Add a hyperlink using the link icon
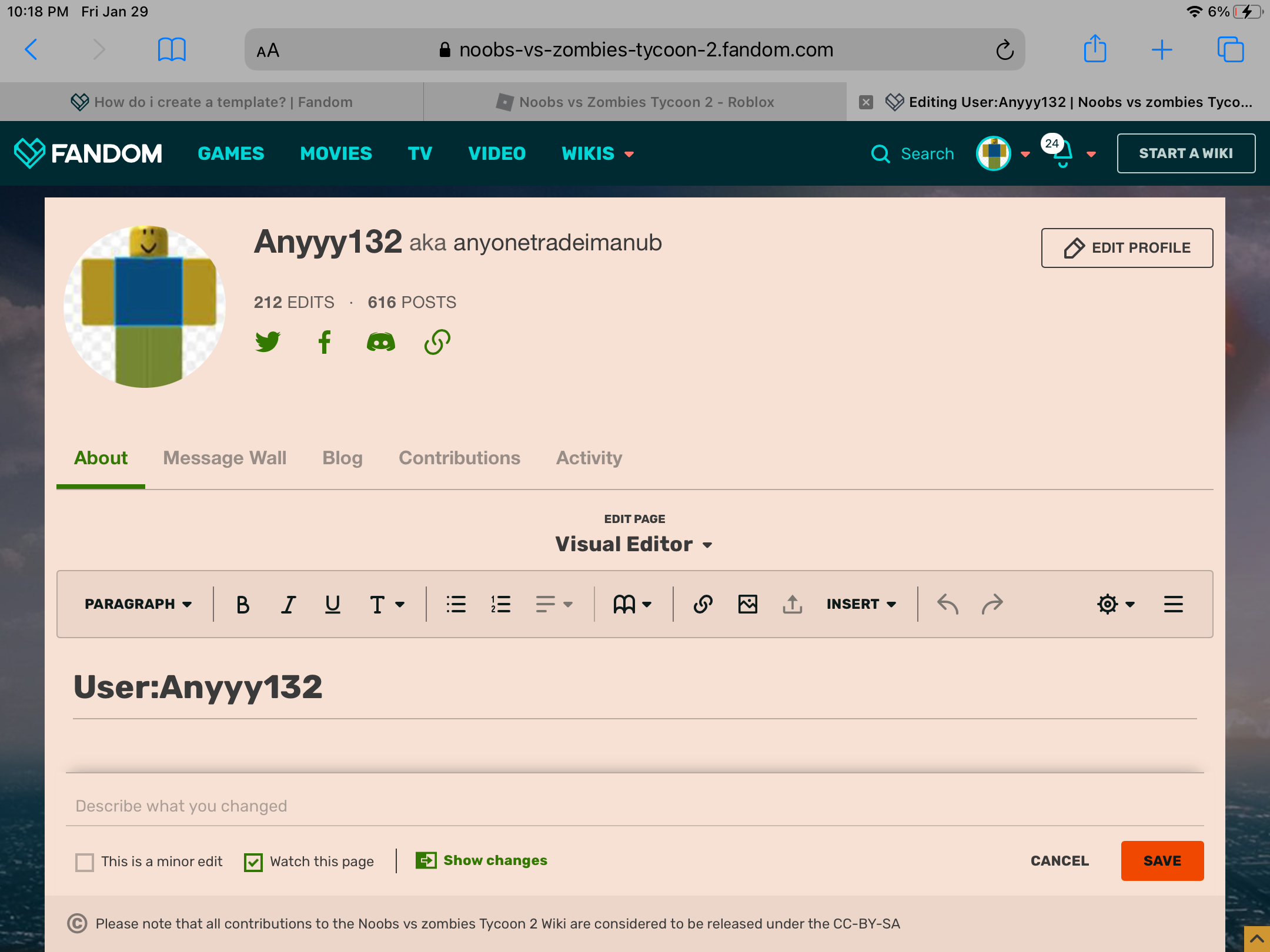This screenshot has width=1270, height=952. (x=703, y=604)
